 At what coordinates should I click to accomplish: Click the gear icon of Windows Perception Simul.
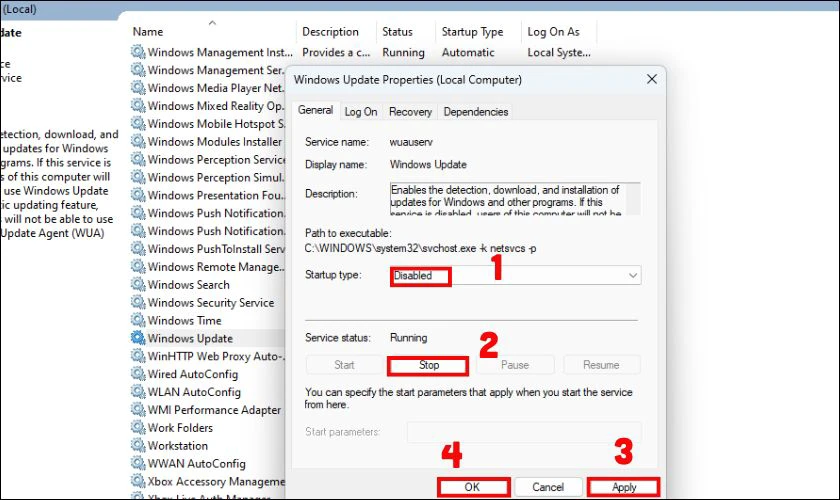[x=138, y=177]
